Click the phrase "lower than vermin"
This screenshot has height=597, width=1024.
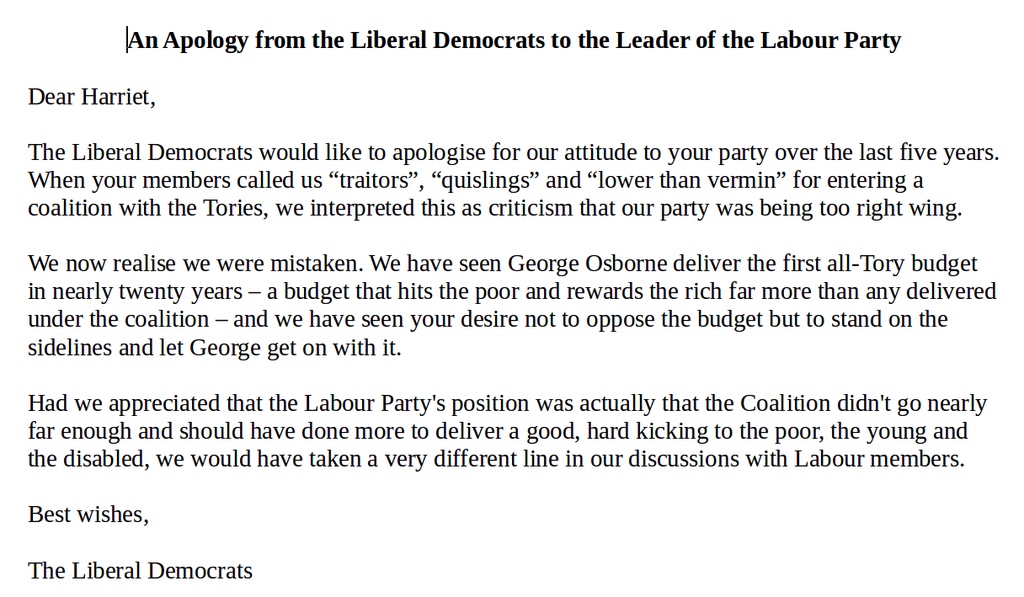pyautogui.click(x=670, y=181)
